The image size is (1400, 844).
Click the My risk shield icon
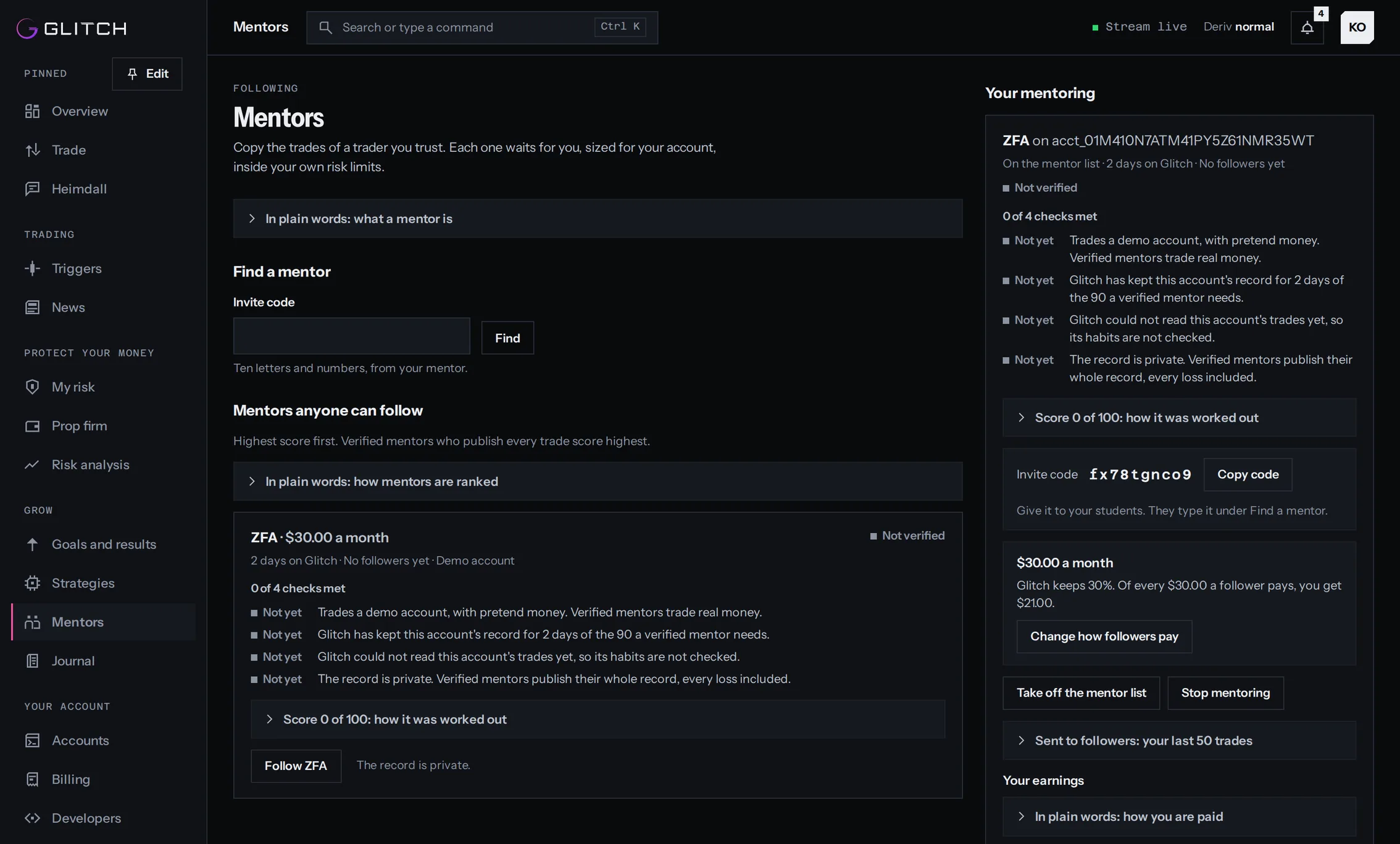coord(32,387)
